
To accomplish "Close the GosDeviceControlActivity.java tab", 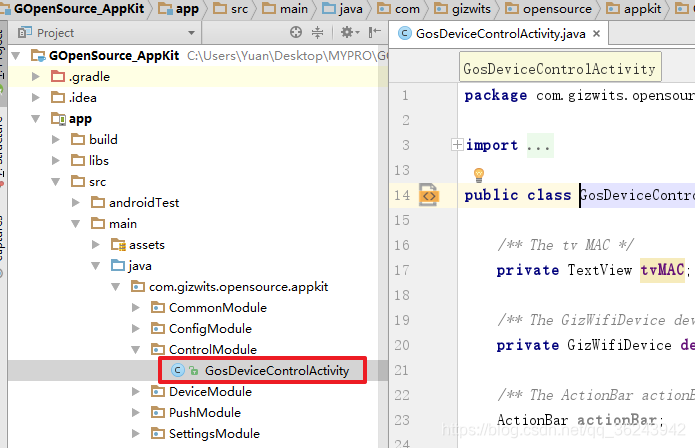I will (x=597, y=34).
